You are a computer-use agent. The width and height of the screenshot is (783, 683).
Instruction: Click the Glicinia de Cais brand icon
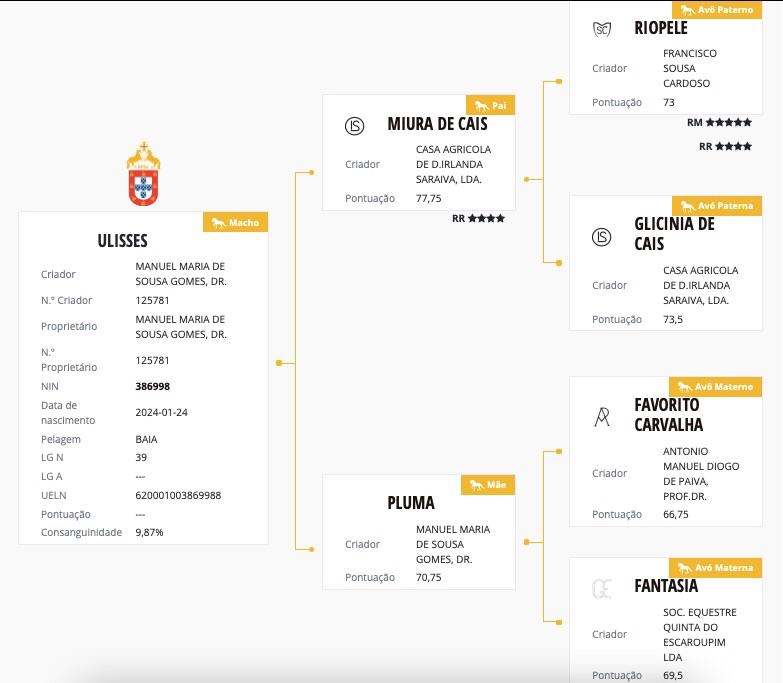pos(602,237)
